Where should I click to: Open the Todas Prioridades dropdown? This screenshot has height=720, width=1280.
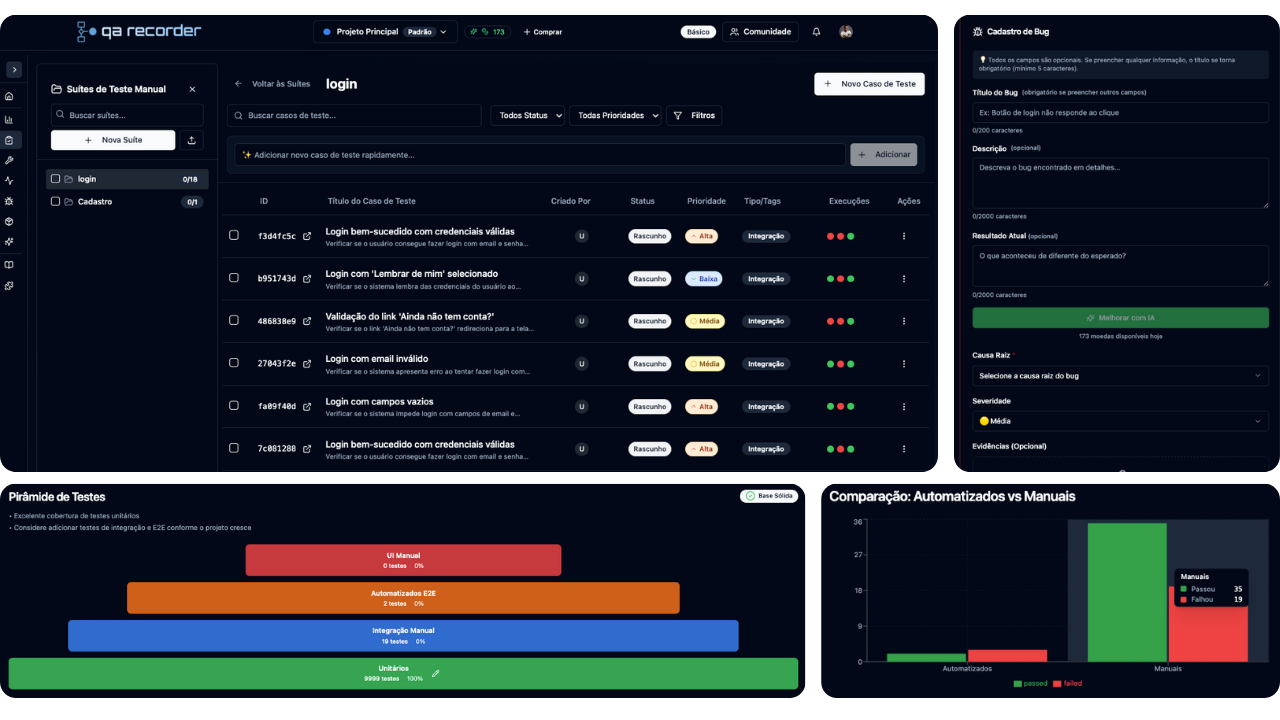(615, 115)
